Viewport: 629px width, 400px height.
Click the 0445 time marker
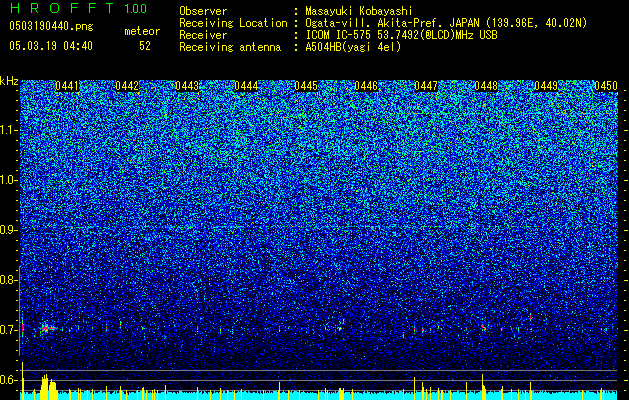coord(306,86)
